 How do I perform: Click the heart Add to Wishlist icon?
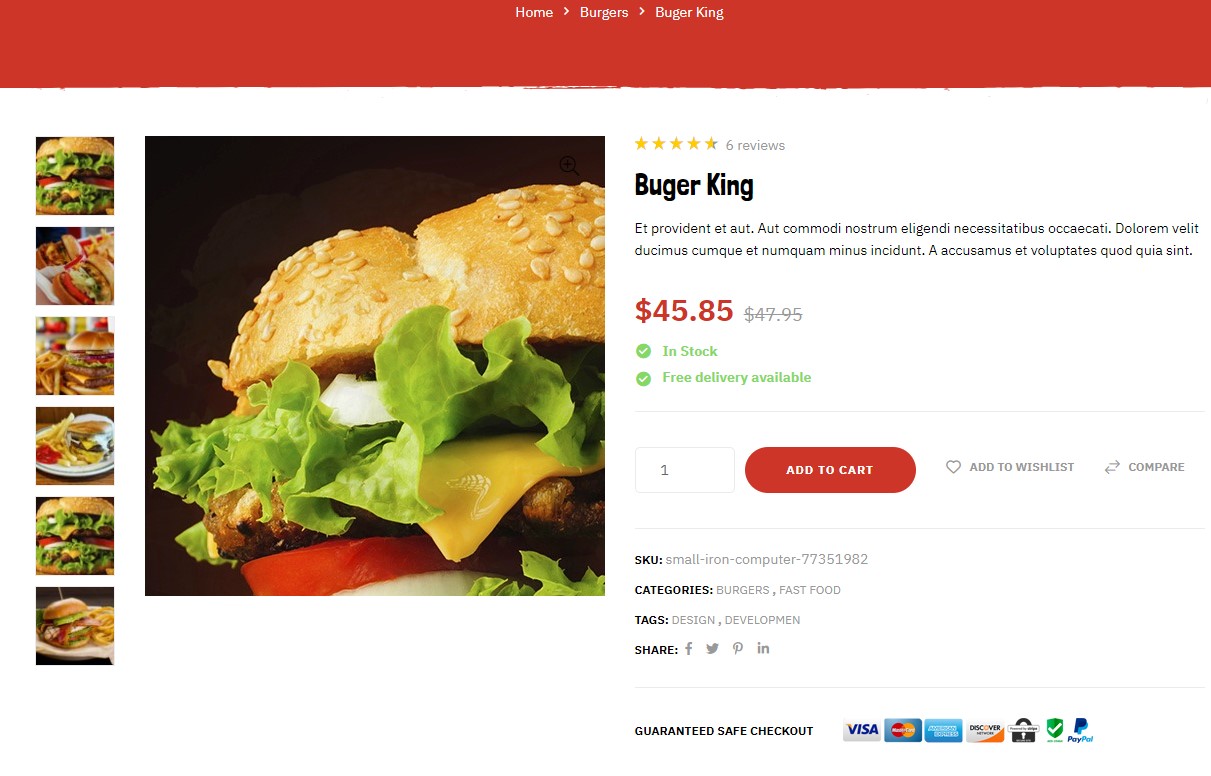point(953,467)
